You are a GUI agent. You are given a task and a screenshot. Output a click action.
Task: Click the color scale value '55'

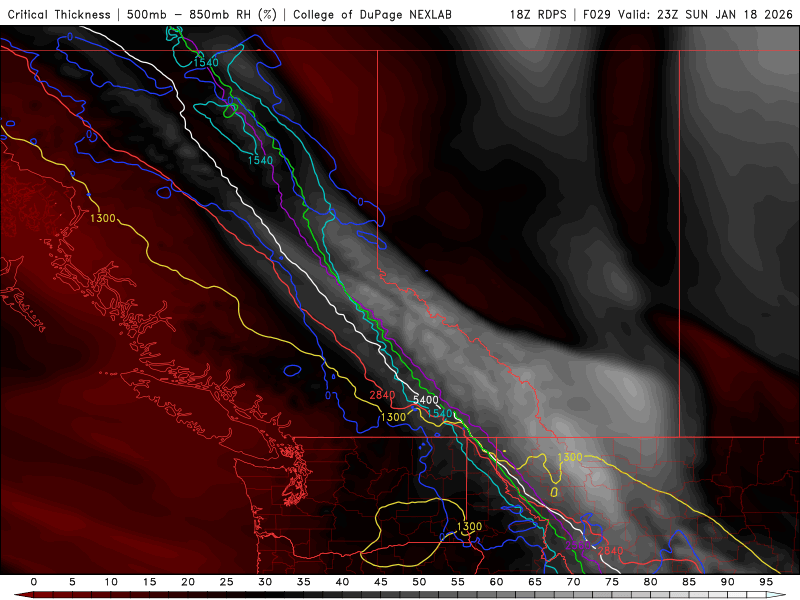pos(458,582)
